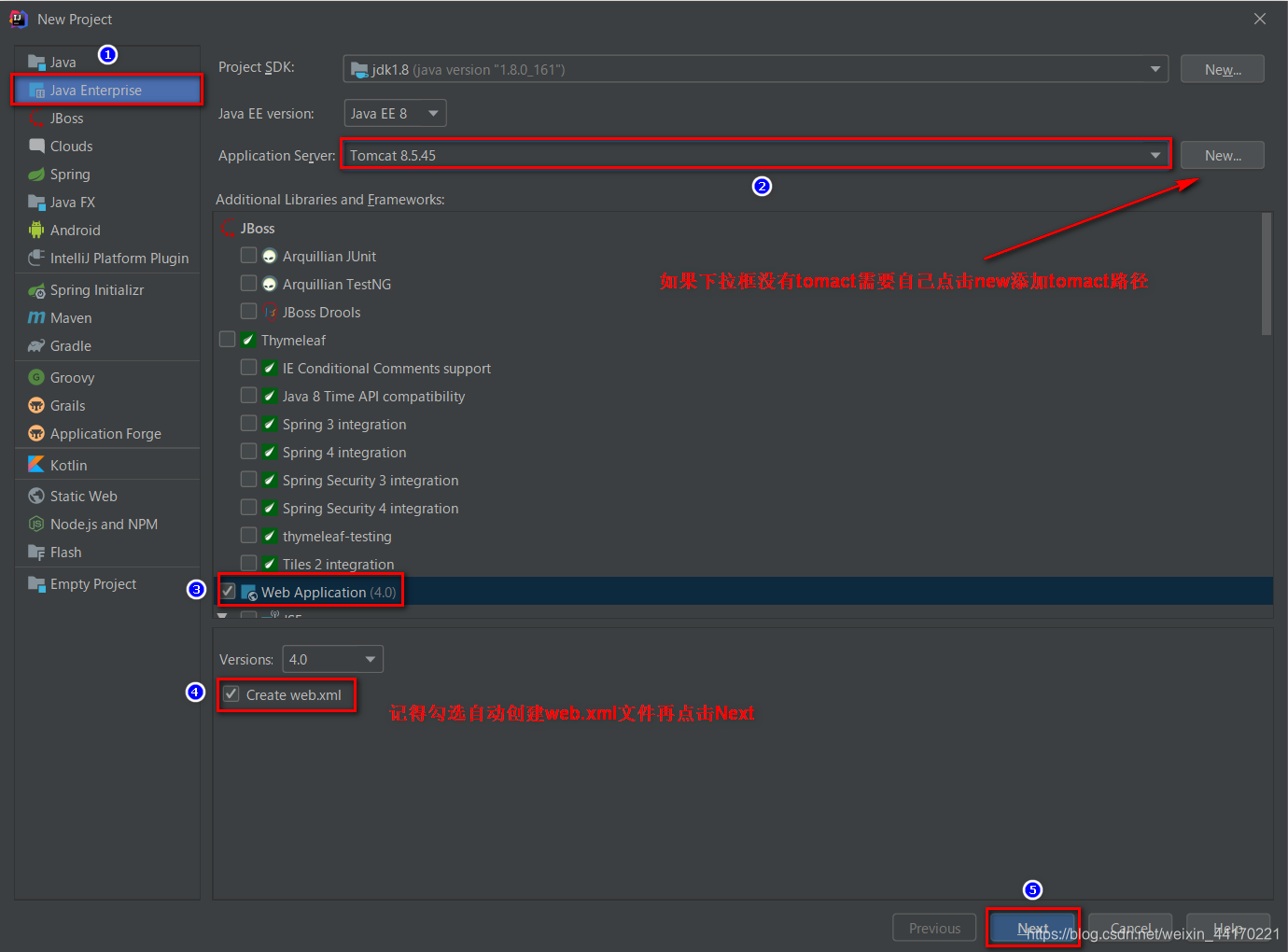The image size is (1288, 952).
Task: Select the Java FX folder icon
Action: click(x=36, y=203)
